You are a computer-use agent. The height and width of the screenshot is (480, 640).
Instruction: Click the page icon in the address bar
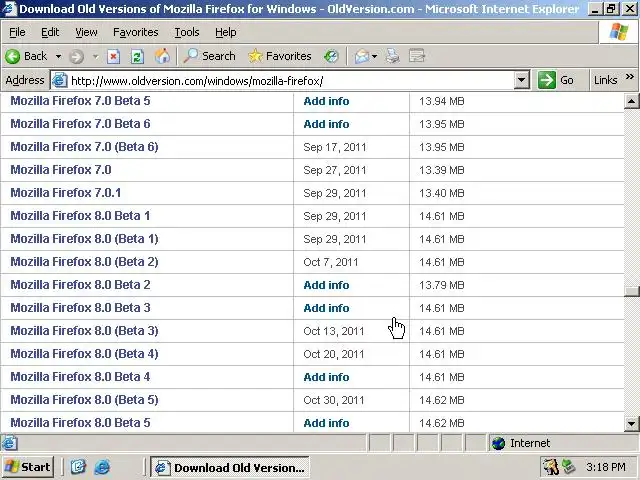(x=60, y=80)
